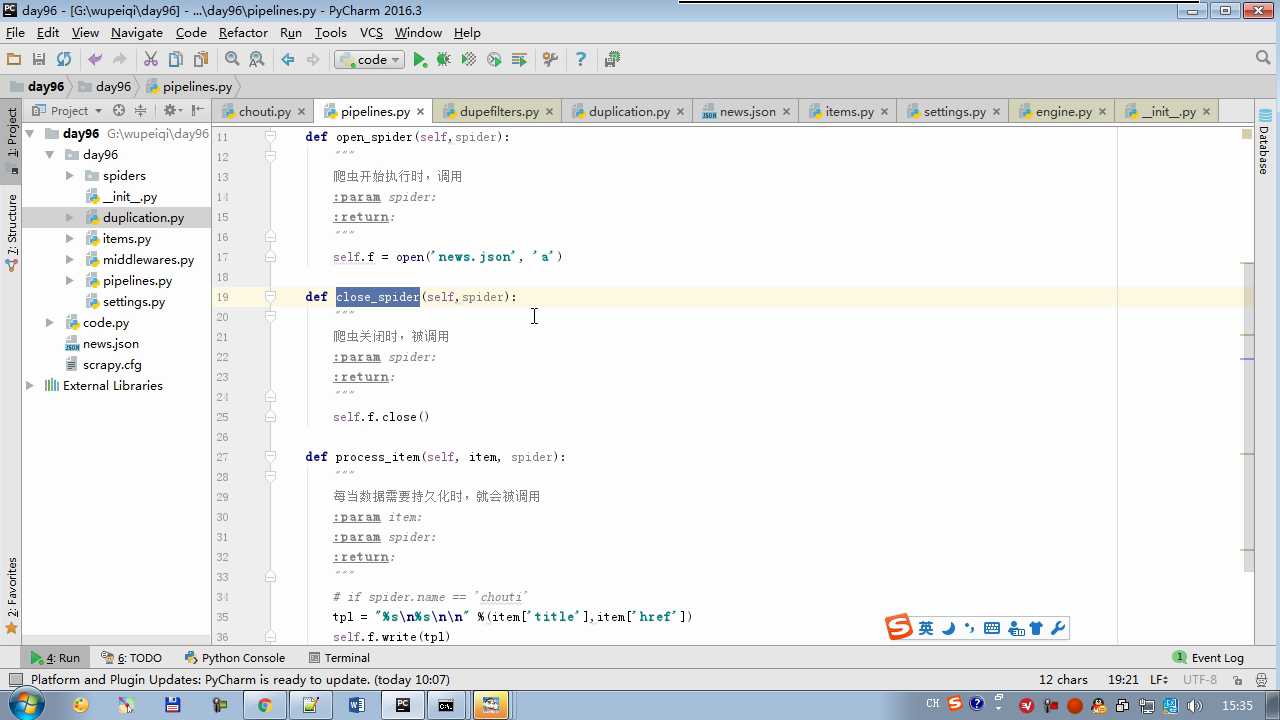Screen dimensions: 1280x720
Task: Open the VCS menu
Action: 371,33
